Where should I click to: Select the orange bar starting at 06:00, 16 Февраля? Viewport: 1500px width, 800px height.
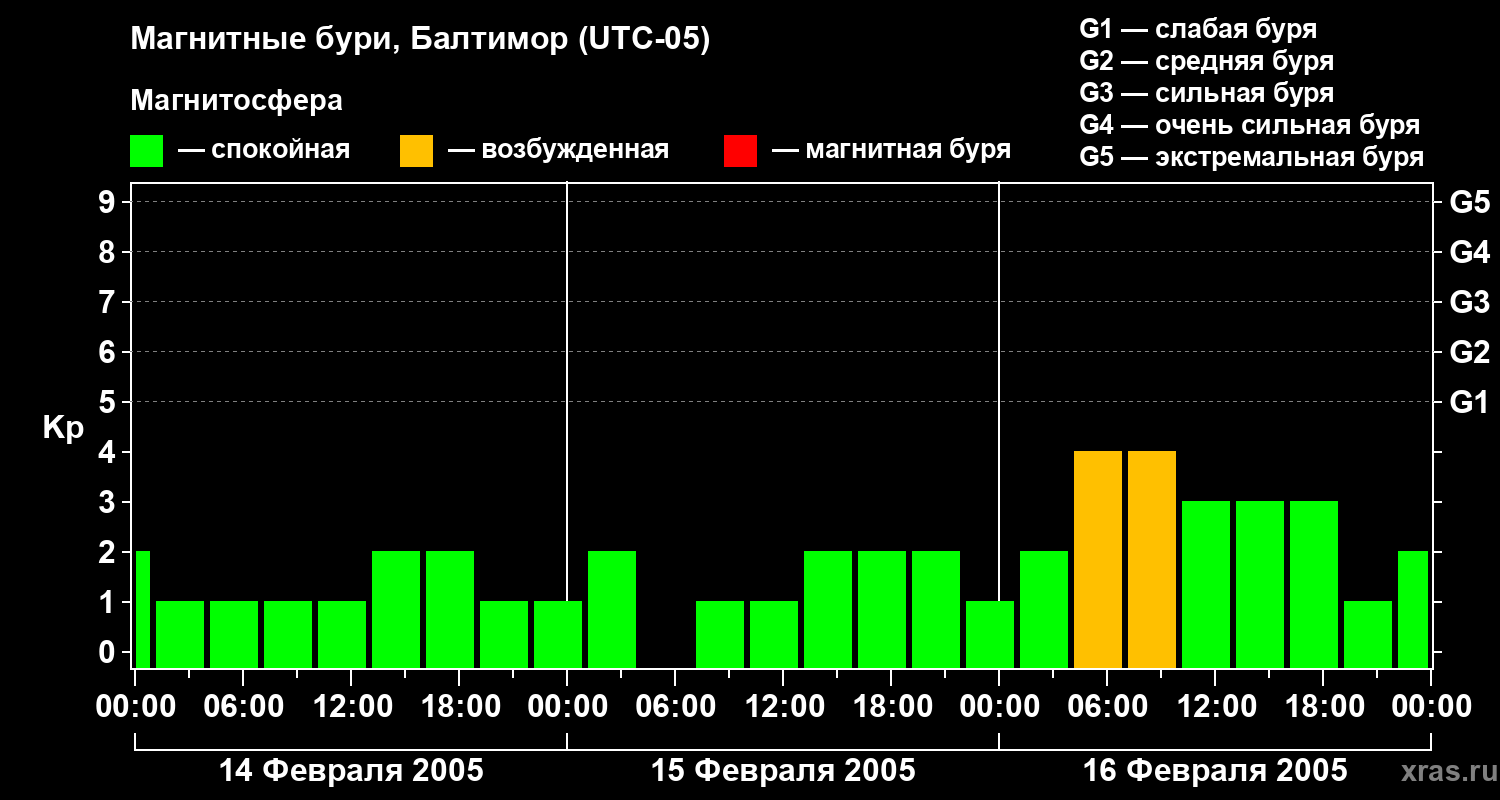[x=1152, y=559]
